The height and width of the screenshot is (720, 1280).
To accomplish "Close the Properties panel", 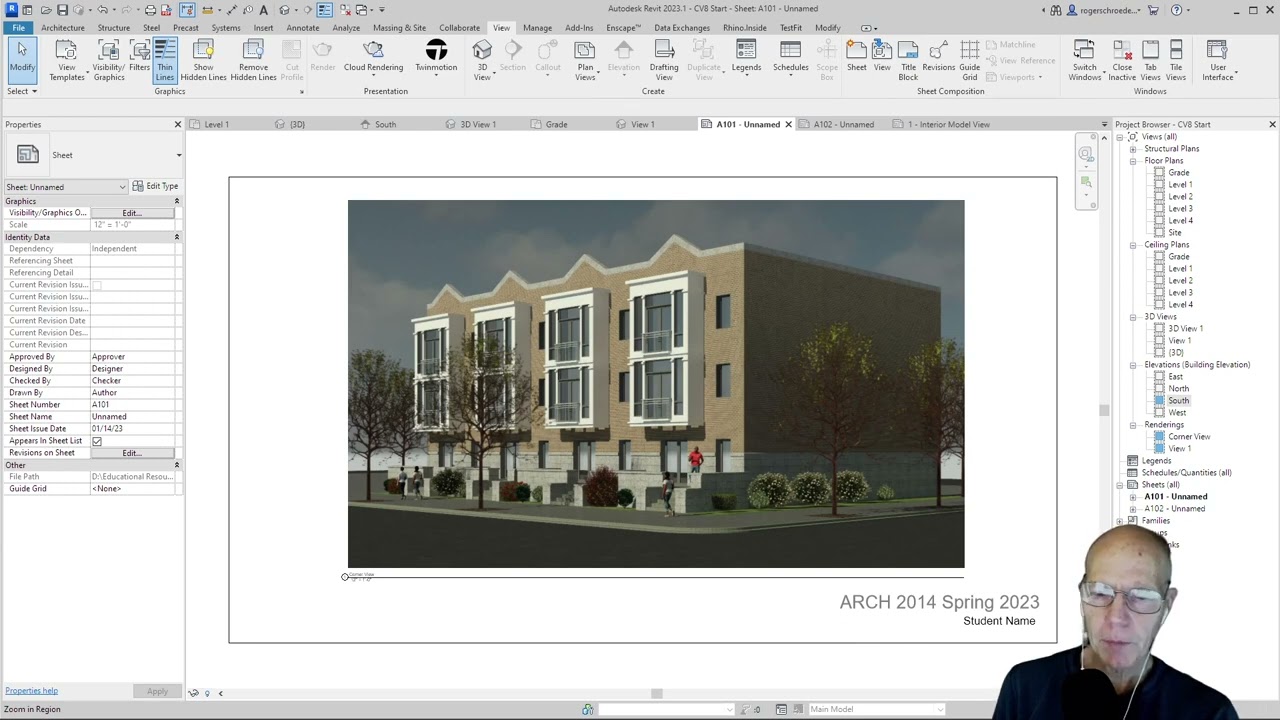I will 178,124.
